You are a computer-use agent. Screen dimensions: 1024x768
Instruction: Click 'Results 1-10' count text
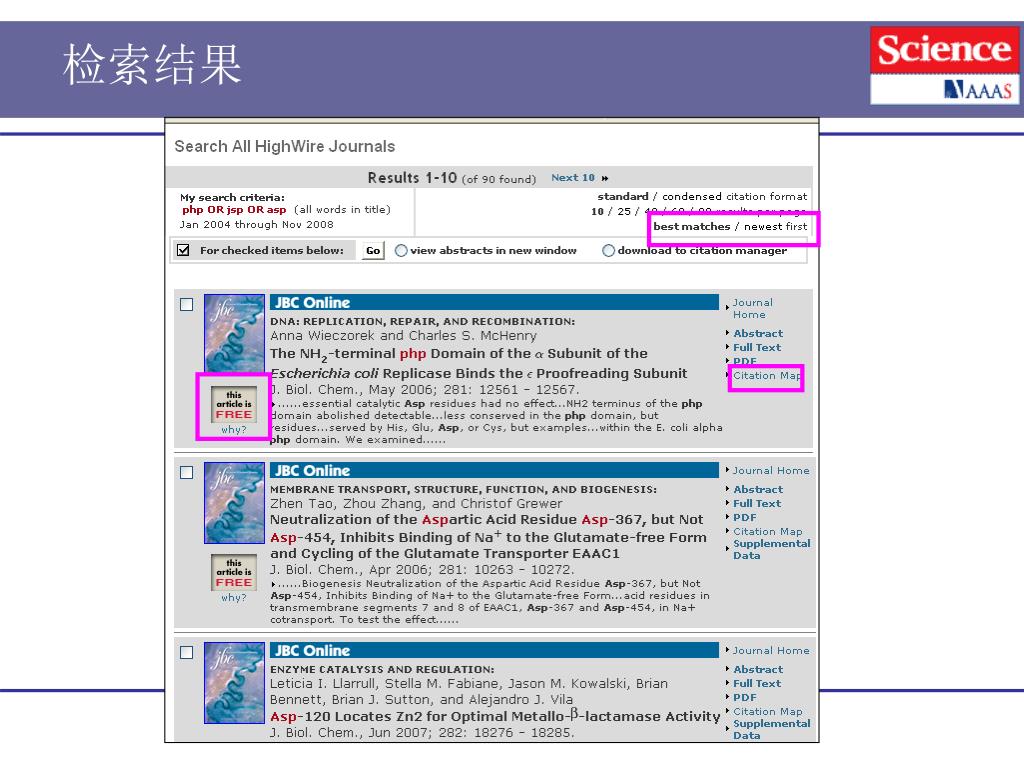pyautogui.click(x=412, y=178)
